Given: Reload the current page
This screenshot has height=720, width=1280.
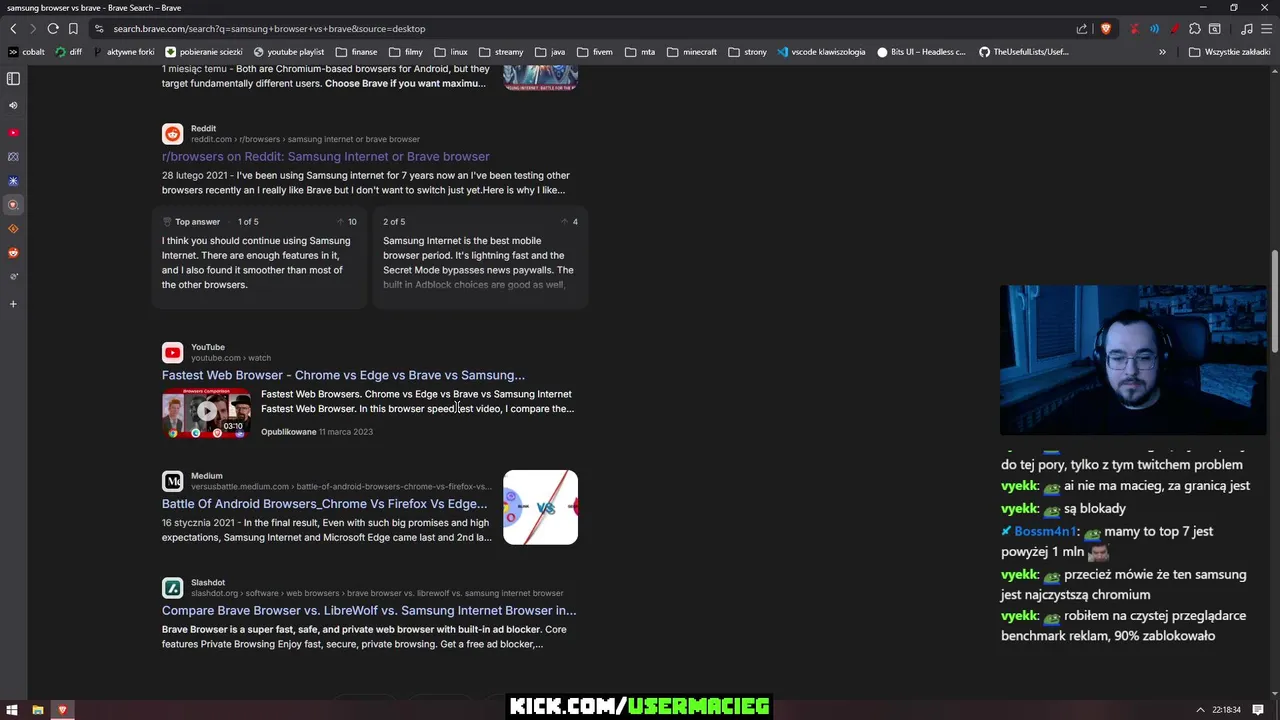Looking at the screenshot, I should (x=53, y=29).
